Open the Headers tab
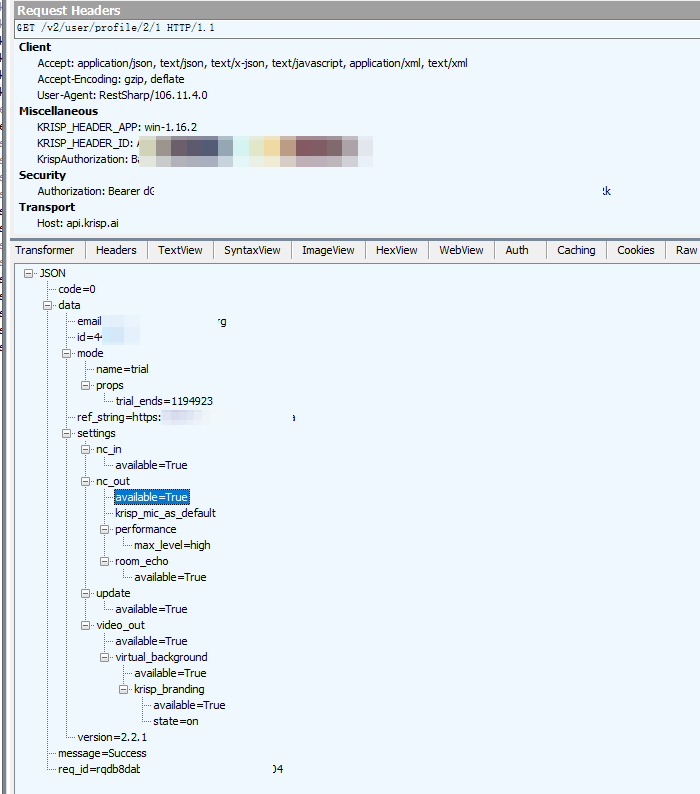This screenshot has height=794, width=700. tap(116, 250)
